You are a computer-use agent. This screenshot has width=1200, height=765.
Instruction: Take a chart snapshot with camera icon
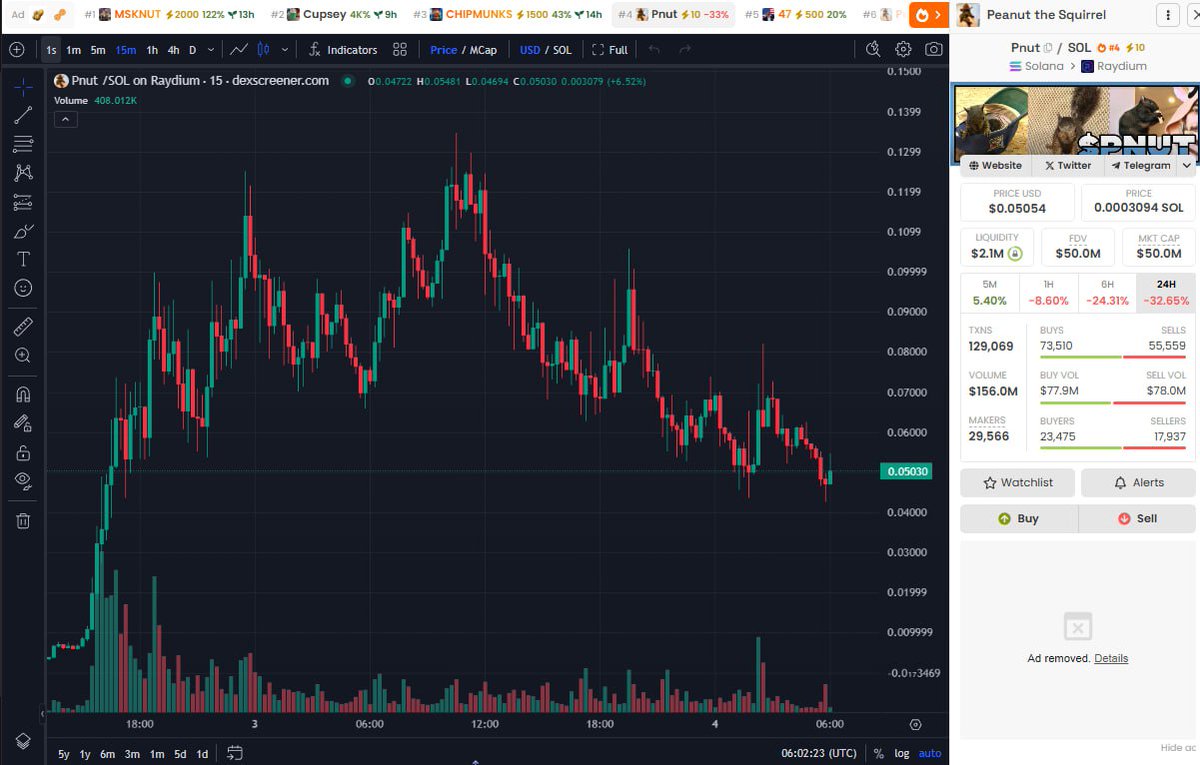click(x=933, y=49)
